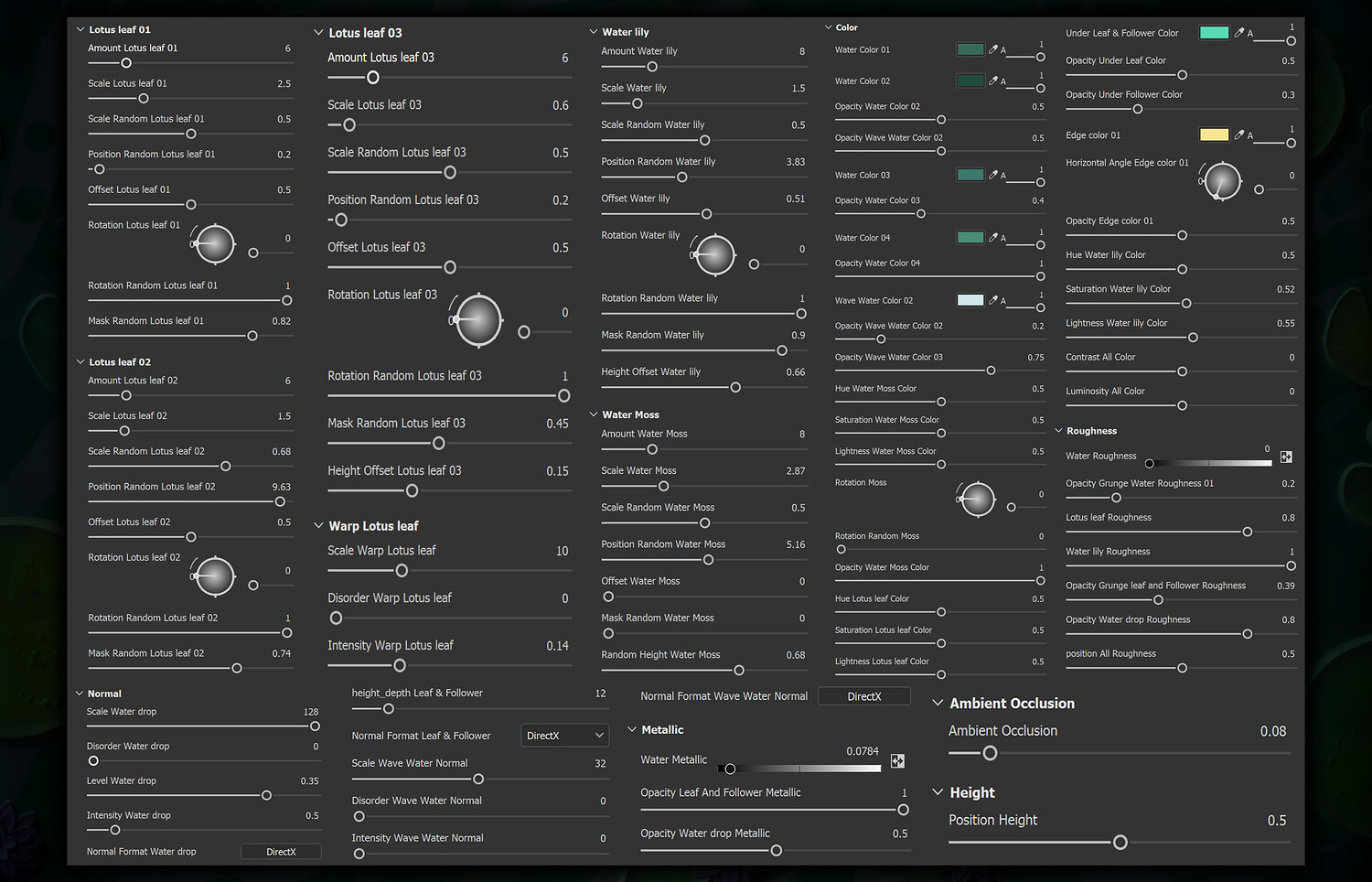Screen dimensions: 1372x882
Task: Collapse the Lotus leaf 01 section
Action: [x=80, y=29]
